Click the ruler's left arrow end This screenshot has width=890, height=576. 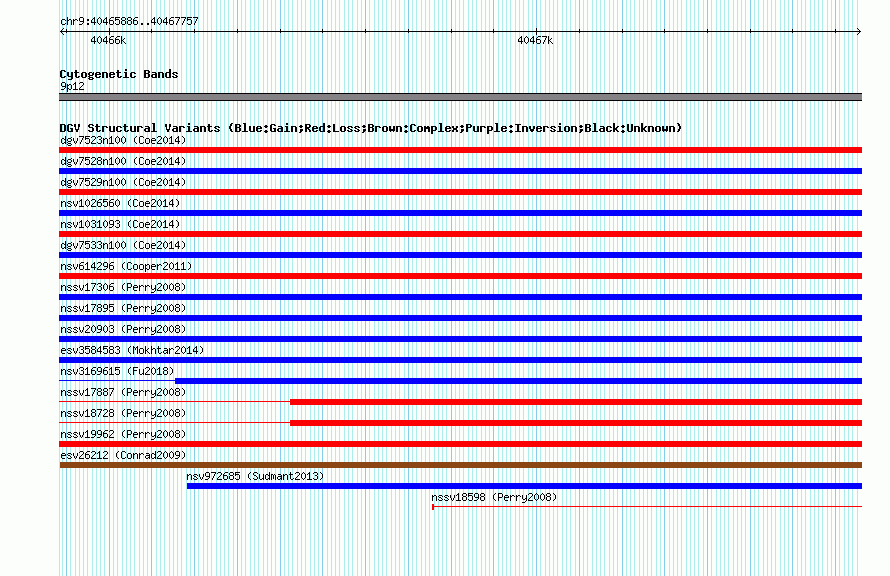point(62,31)
